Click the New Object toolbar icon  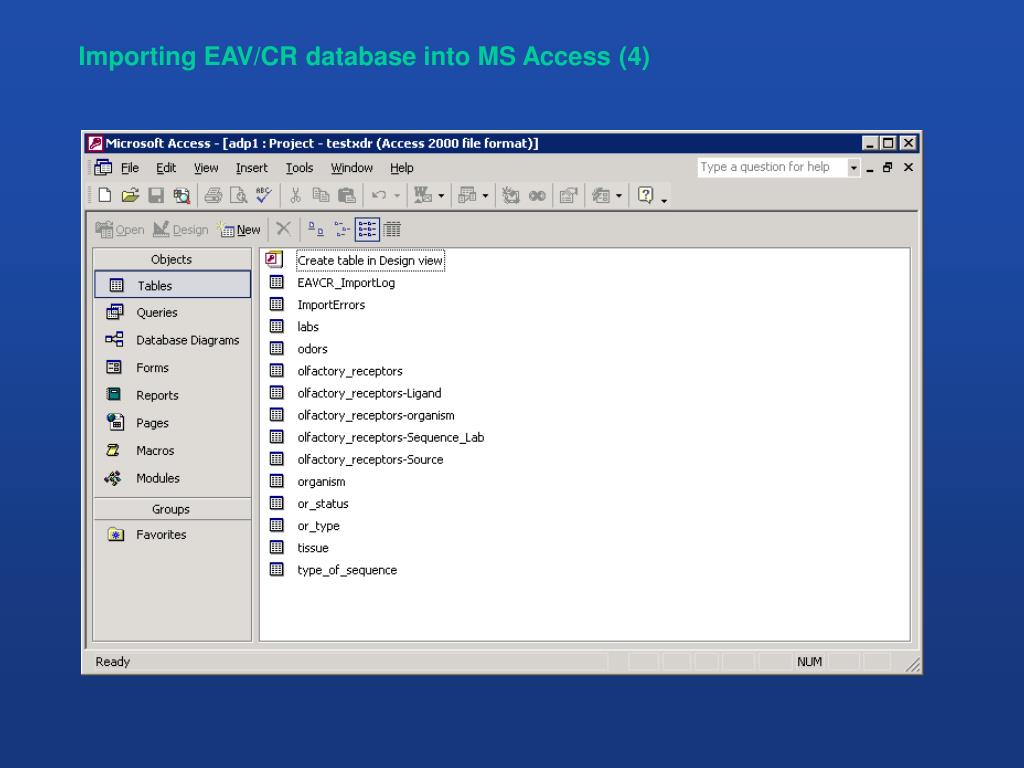(x=600, y=195)
